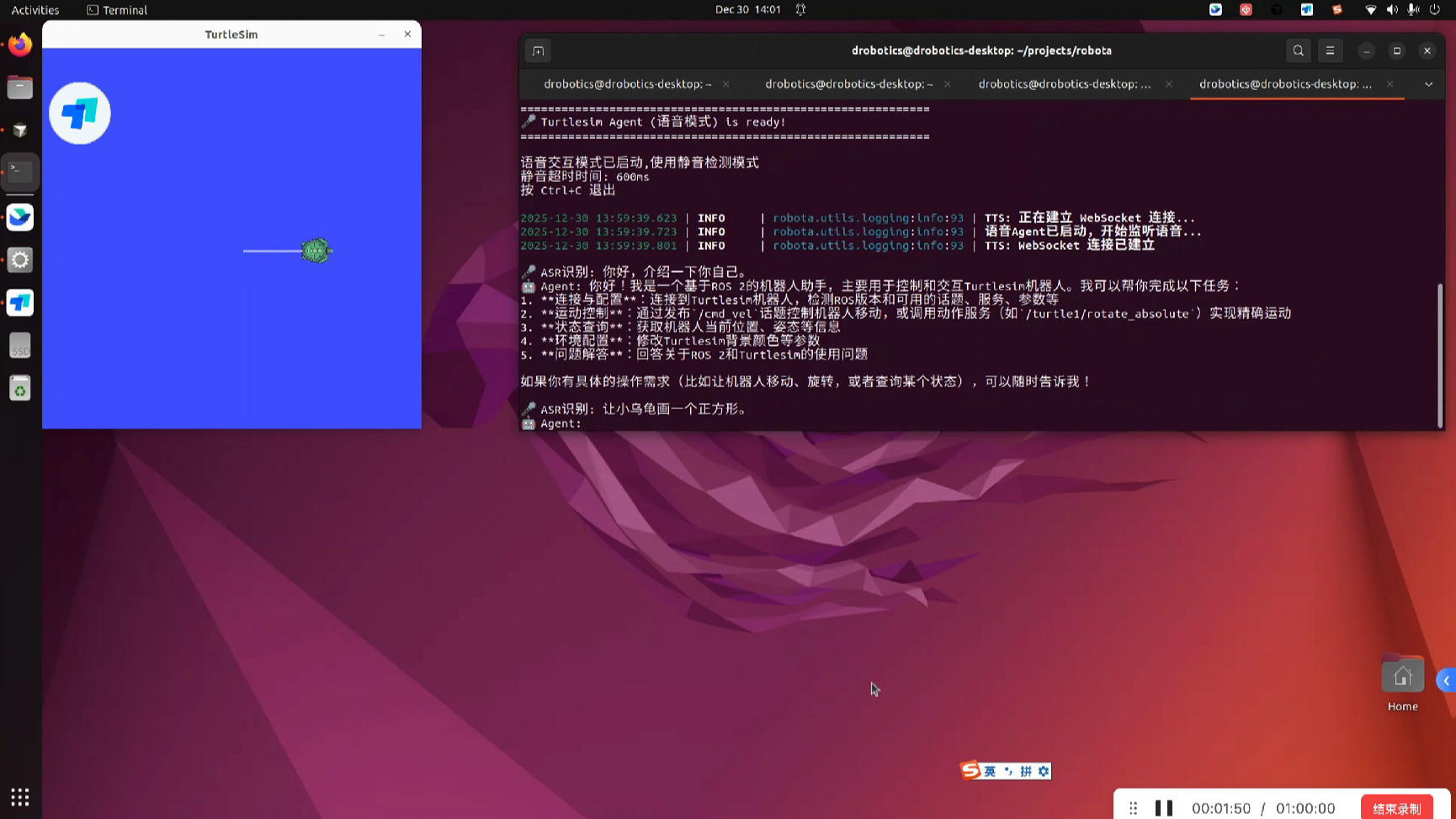This screenshot has width=1456, height=819.
Task: Pause the screen recording
Action: click(1164, 808)
